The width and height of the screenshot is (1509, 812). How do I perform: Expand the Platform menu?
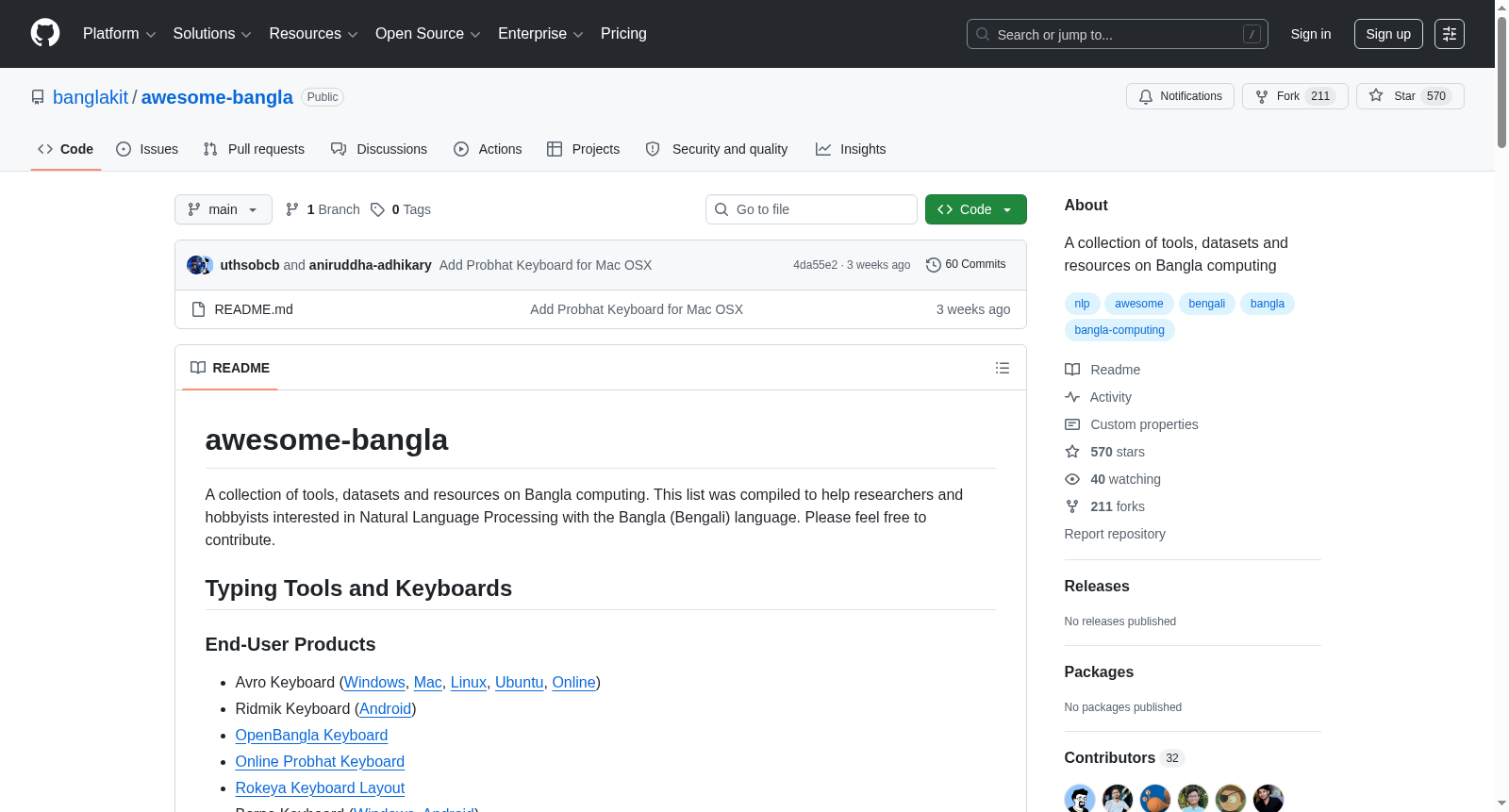click(x=119, y=34)
